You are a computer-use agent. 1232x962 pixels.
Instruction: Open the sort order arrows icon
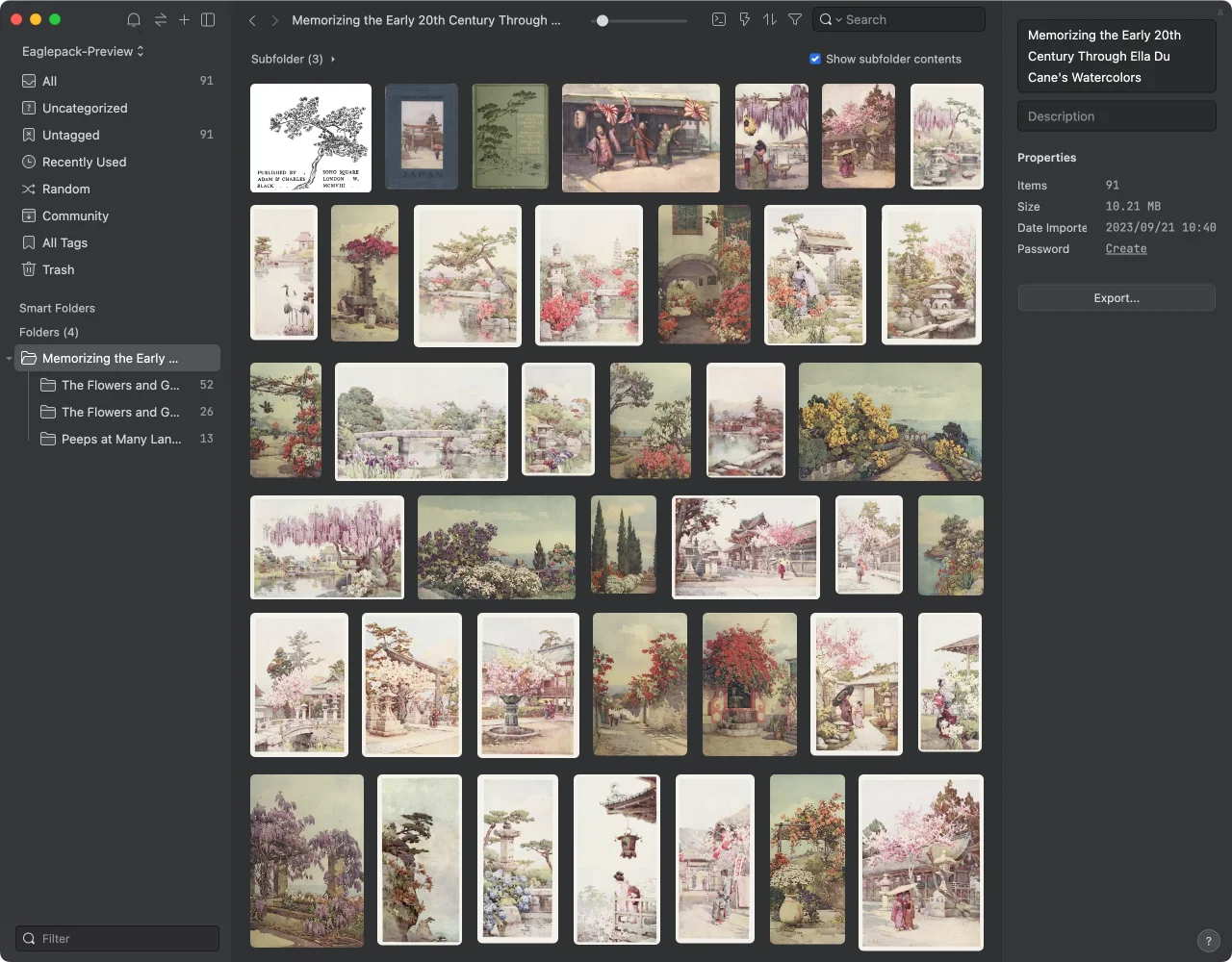[x=769, y=19]
